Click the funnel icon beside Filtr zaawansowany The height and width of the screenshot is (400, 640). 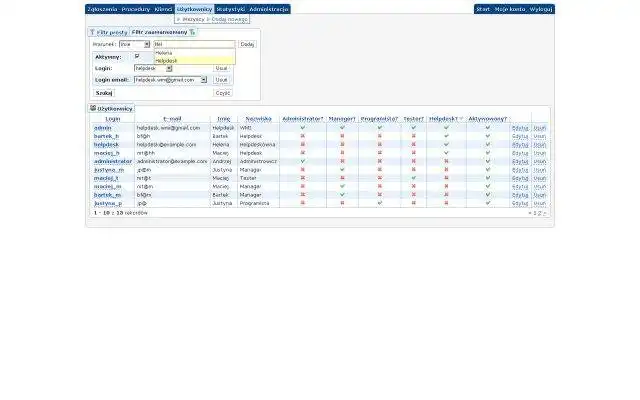click(192, 32)
